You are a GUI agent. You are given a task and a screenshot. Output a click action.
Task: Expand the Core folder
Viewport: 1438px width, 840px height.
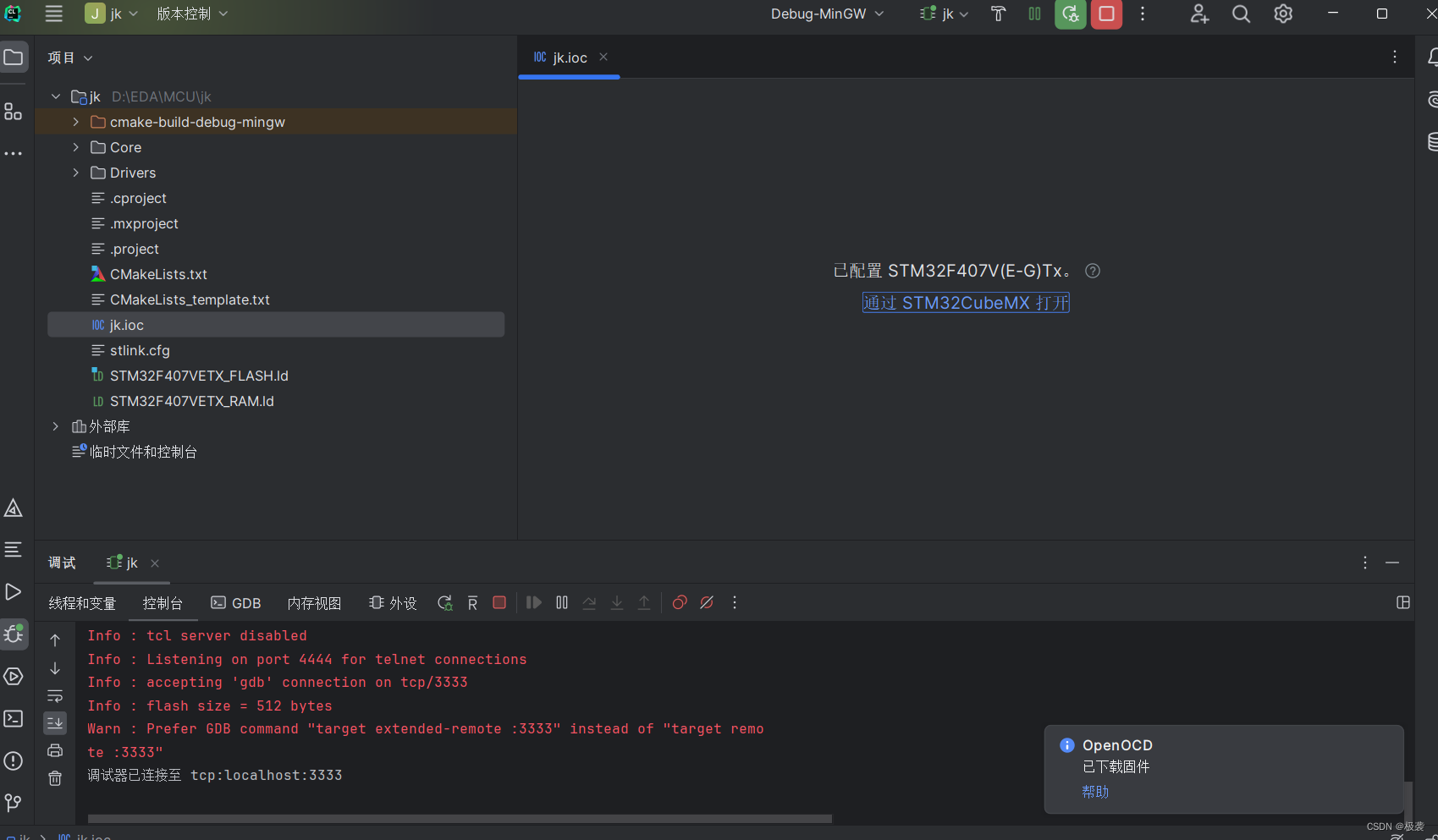tap(76, 147)
